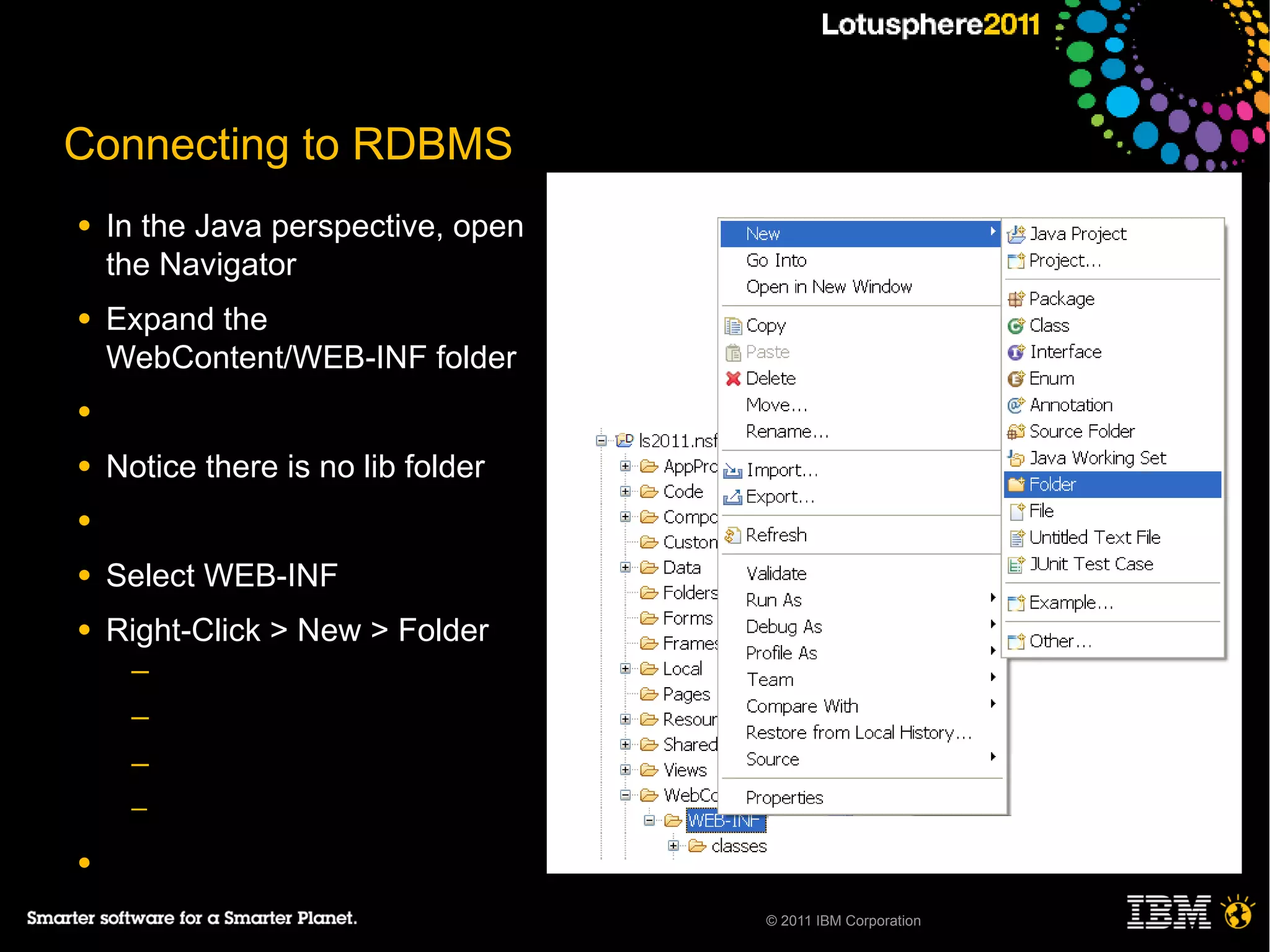Click the Refresh icon
The width and height of the screenshot is (1270, 952).
(733, 535)
